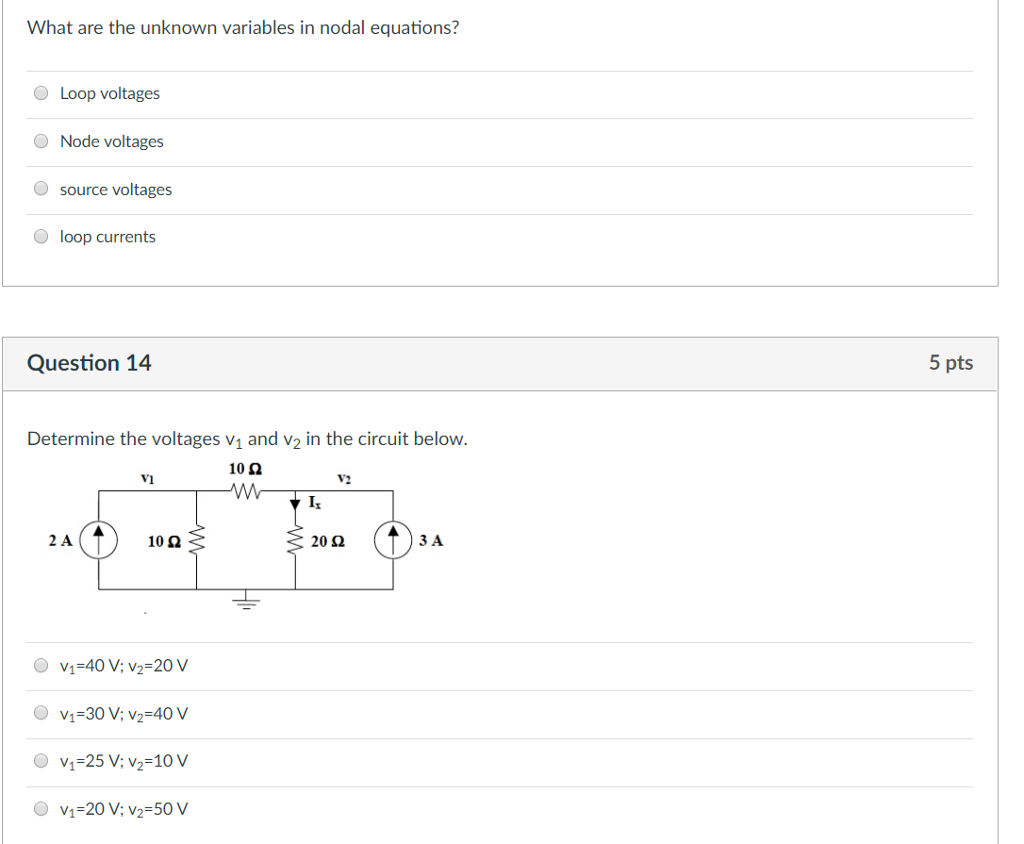
Task: Click the 2 A current source symbol
Action: click(97, 540)
